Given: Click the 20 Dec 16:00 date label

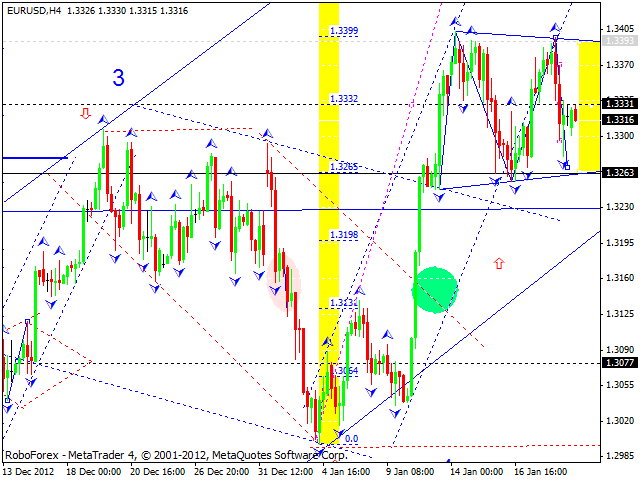Looking at the screenshot, I should click(x=158, y=472).
